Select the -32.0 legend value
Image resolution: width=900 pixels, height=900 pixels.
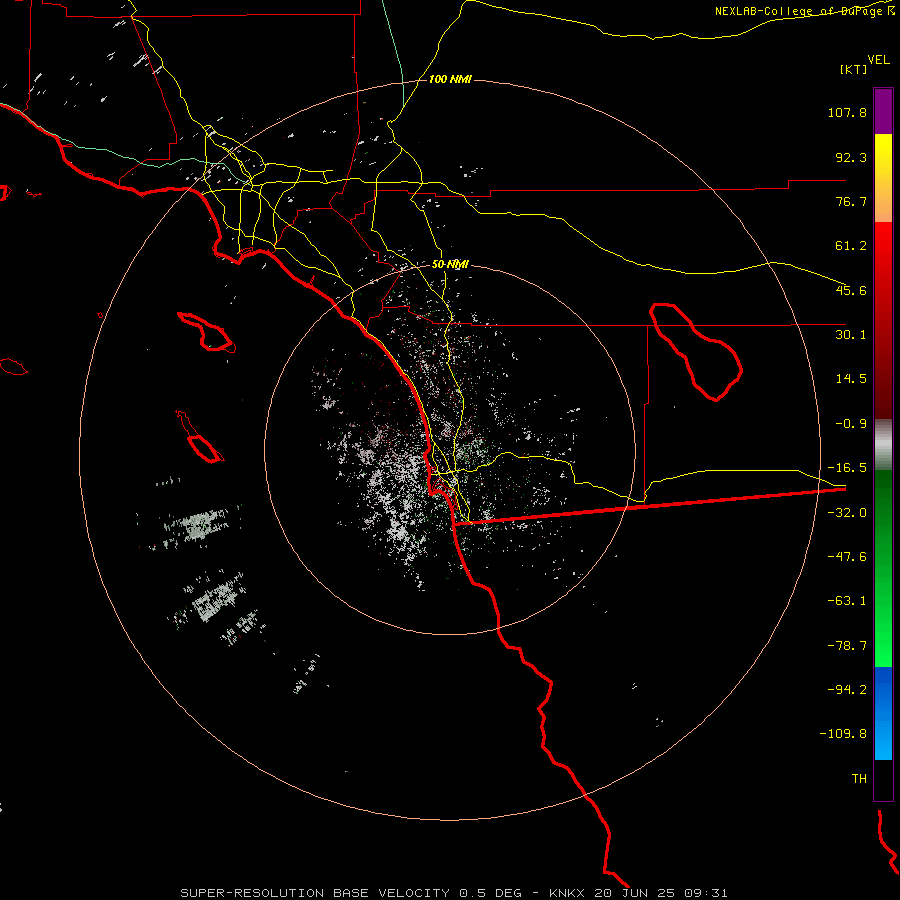[847, 513]
